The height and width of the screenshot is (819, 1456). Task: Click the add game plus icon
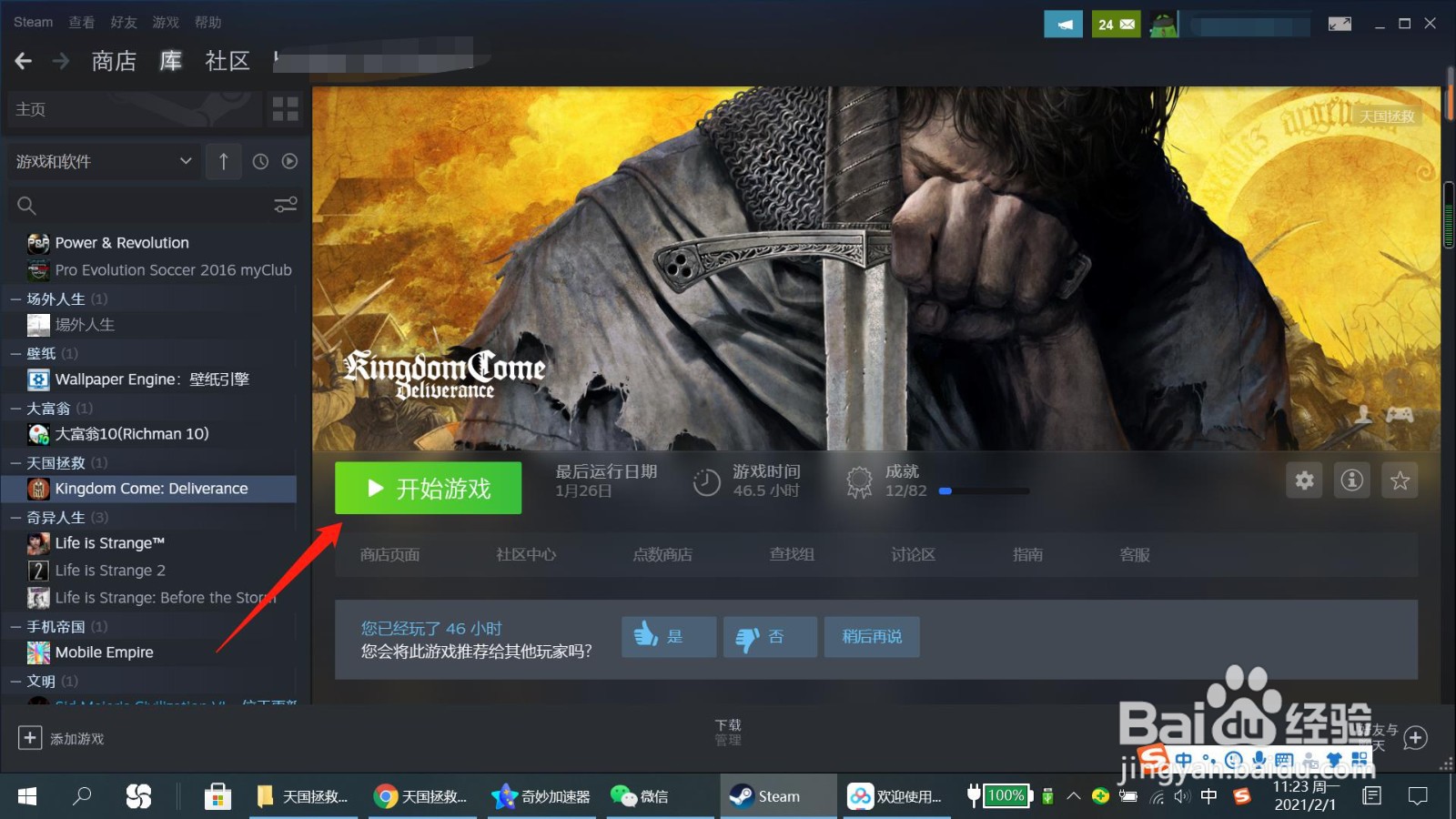30,738
